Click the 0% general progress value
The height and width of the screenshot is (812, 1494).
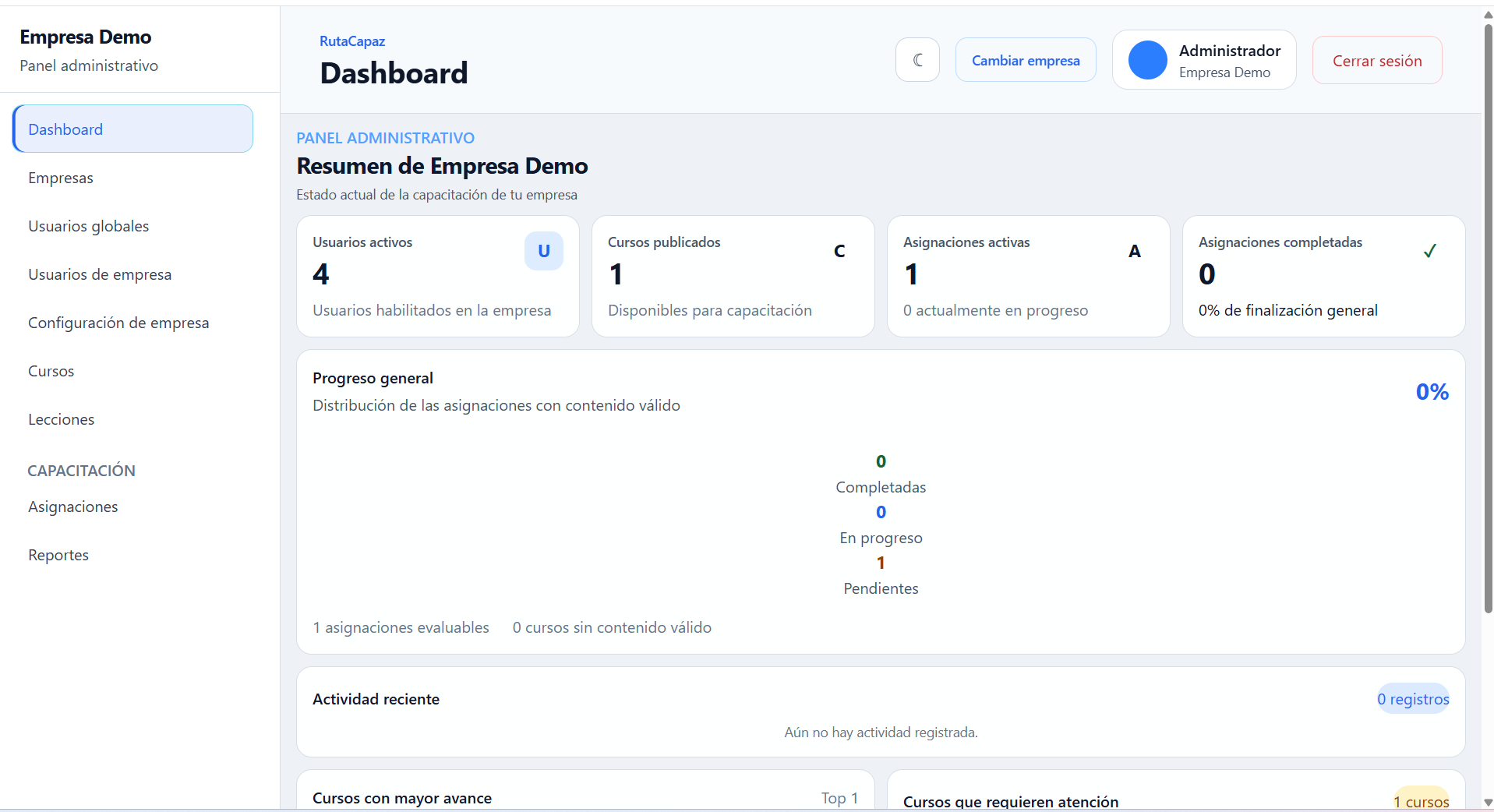(1432, 391)
